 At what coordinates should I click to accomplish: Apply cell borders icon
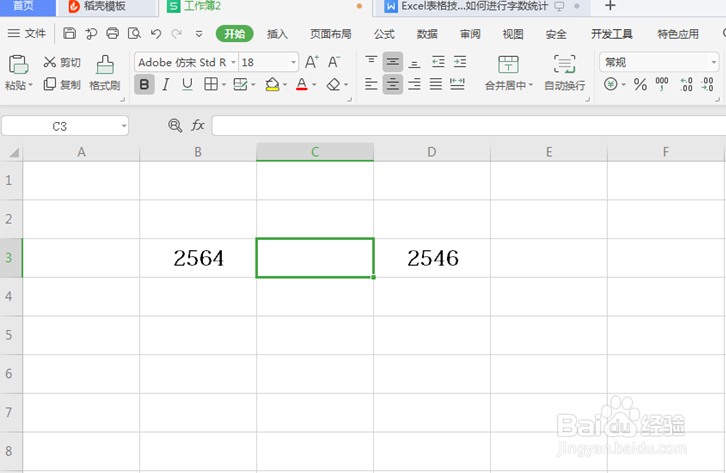pos(211,84)
